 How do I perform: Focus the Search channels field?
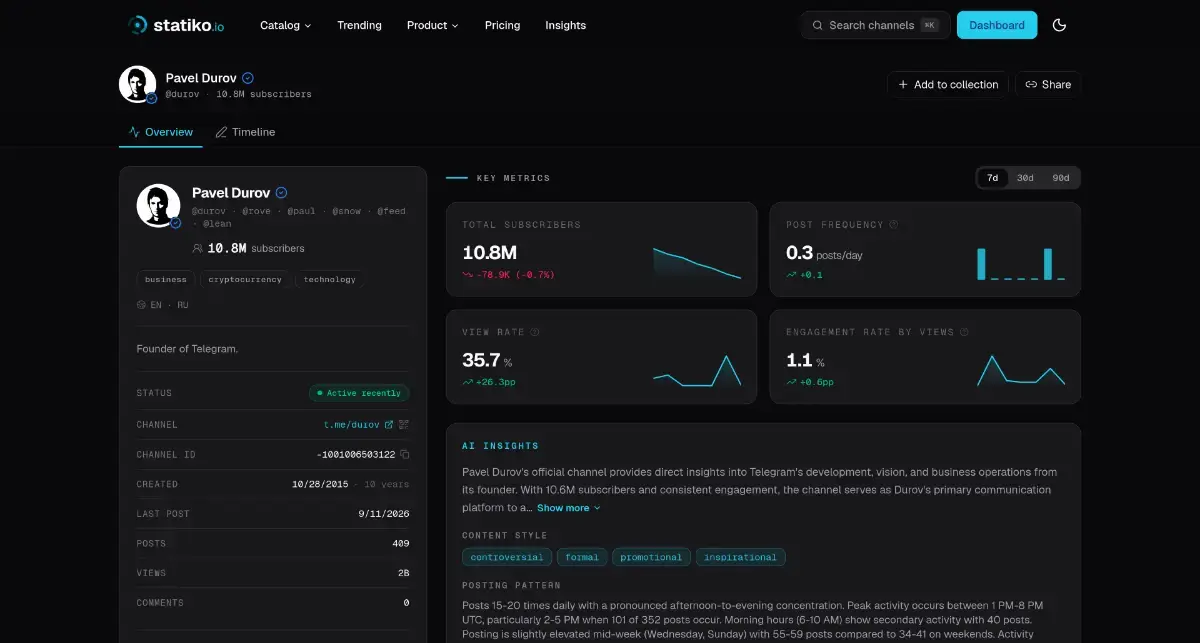[875, 25]
